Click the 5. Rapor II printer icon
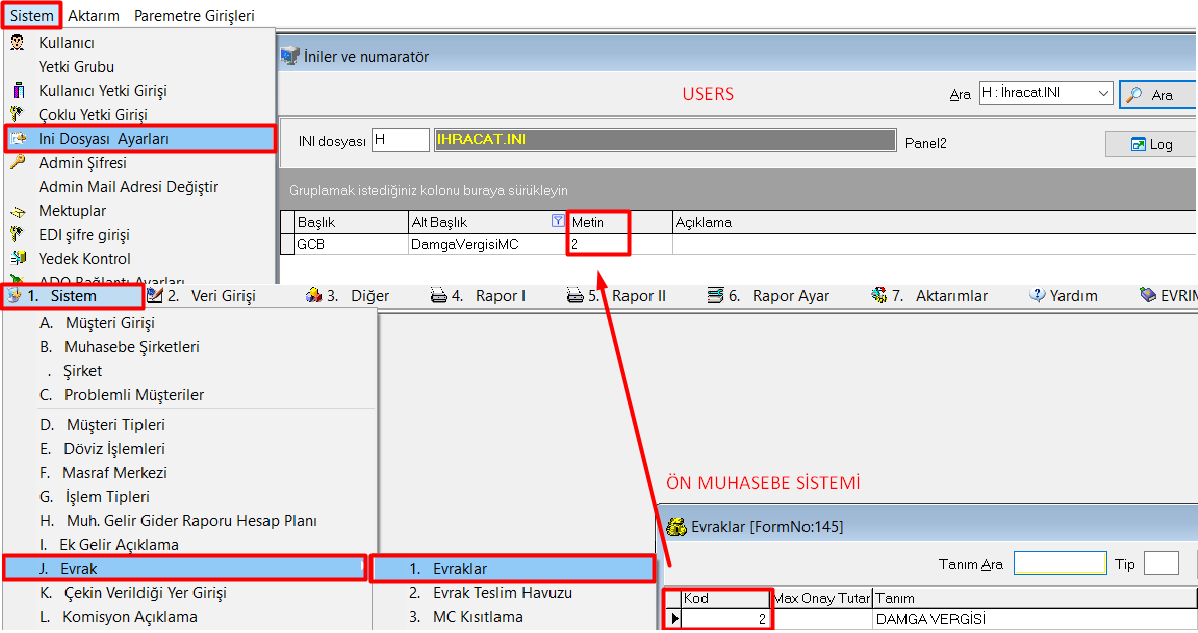 (x=575, y=295)
